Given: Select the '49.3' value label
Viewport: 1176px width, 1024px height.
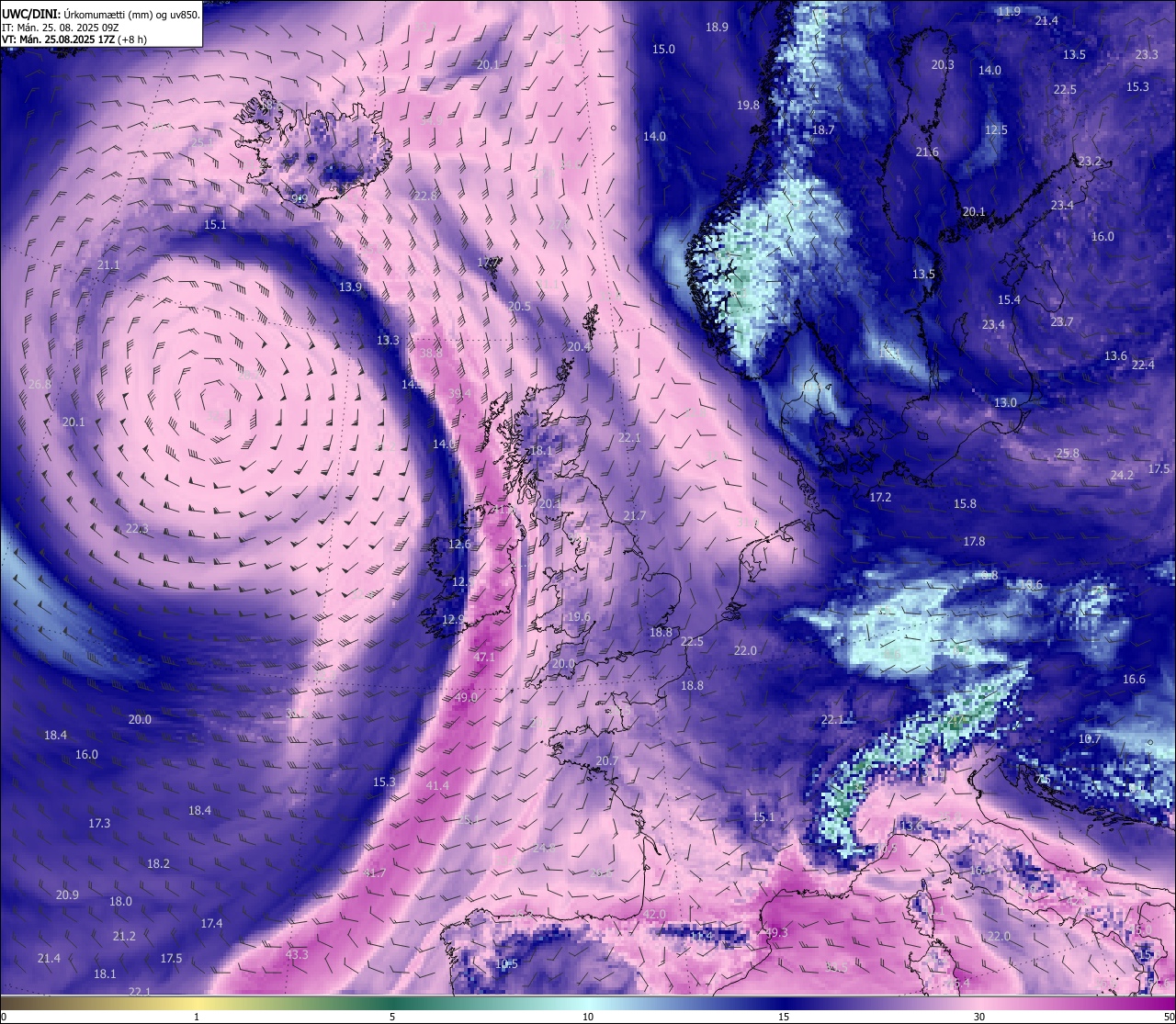Looking at the screenshot, I should click(776, 933).
